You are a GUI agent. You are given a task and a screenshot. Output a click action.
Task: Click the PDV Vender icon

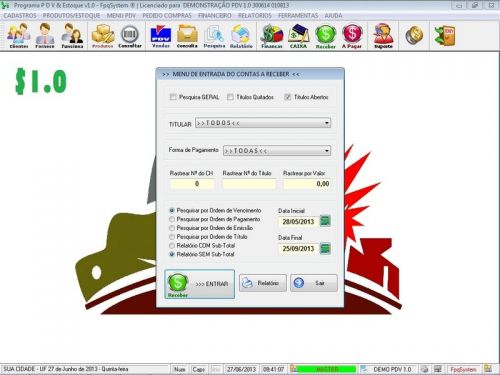click(x=161, y=36)
